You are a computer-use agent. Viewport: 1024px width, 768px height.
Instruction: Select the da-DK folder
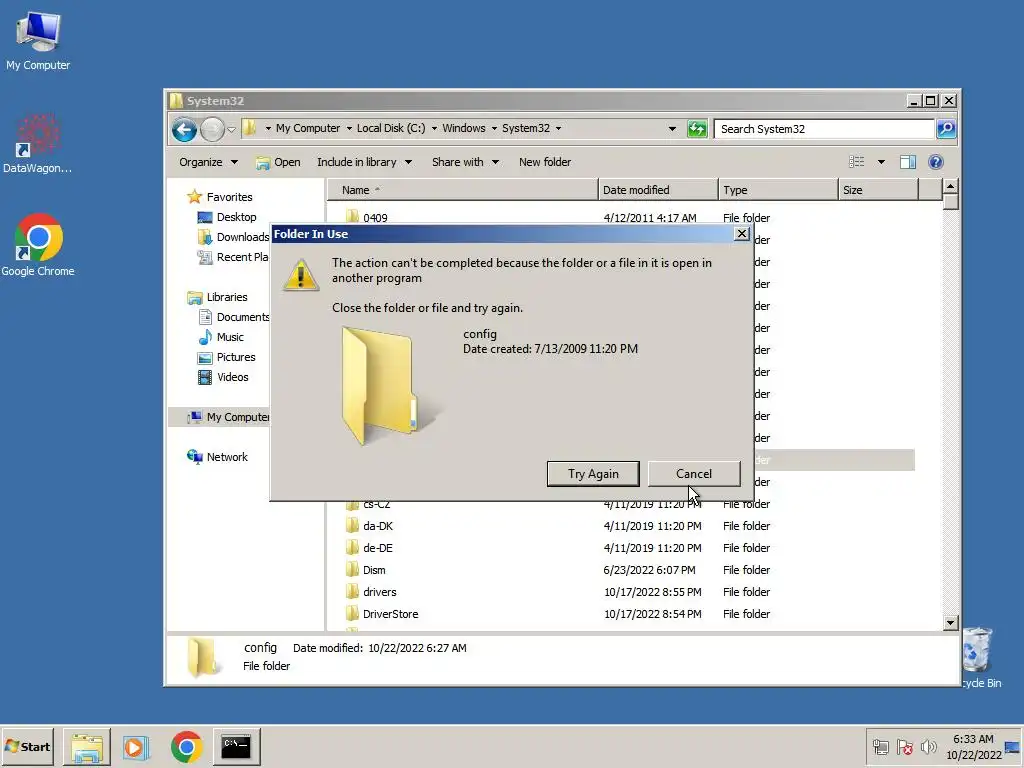[x=377, y=526]
